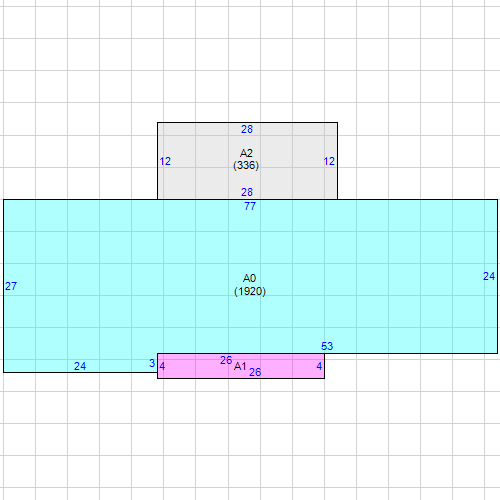Click the (1920) area value under A0

tap(250, 291)
